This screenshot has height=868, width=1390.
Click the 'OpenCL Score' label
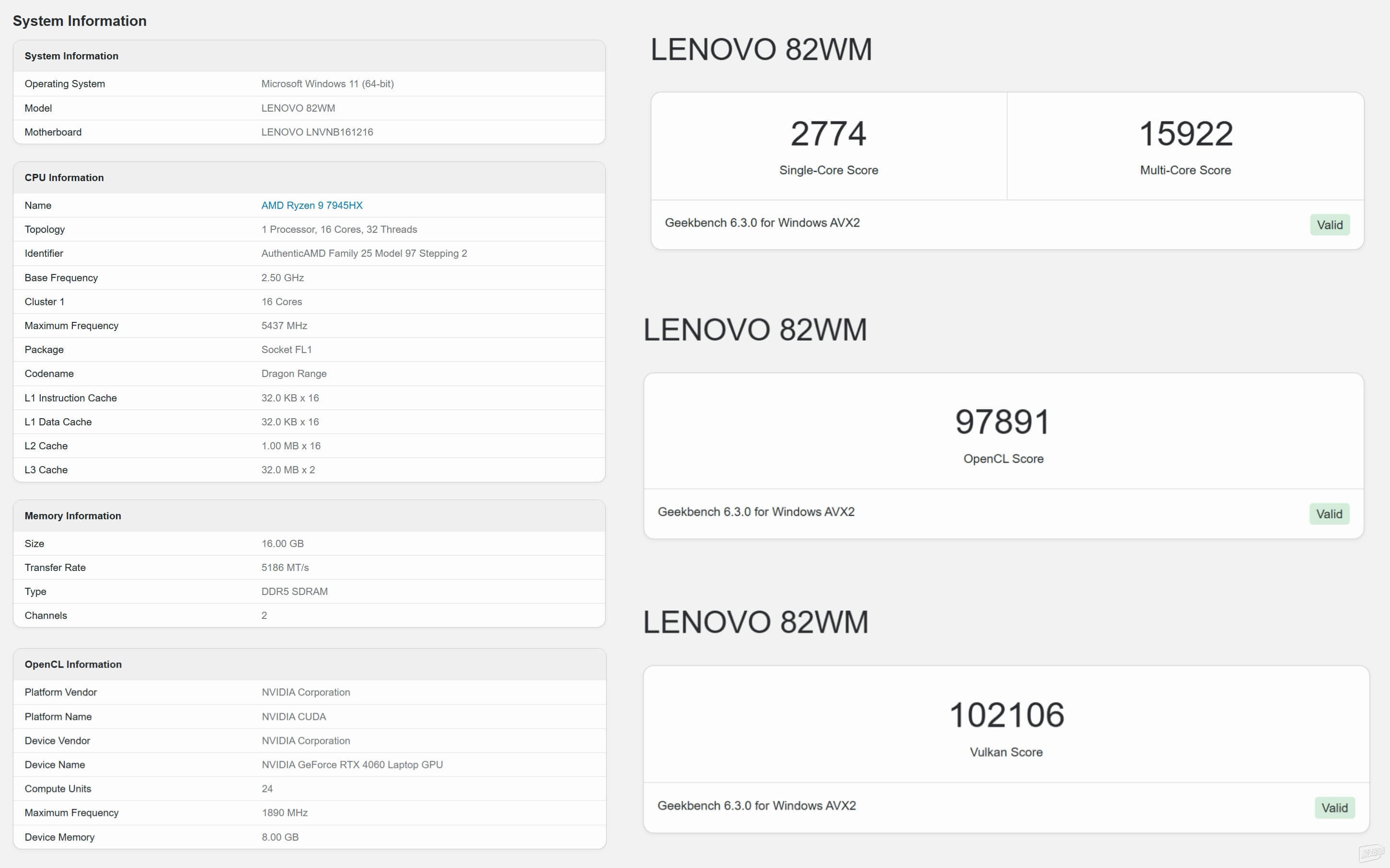(x=1003, y=459)
